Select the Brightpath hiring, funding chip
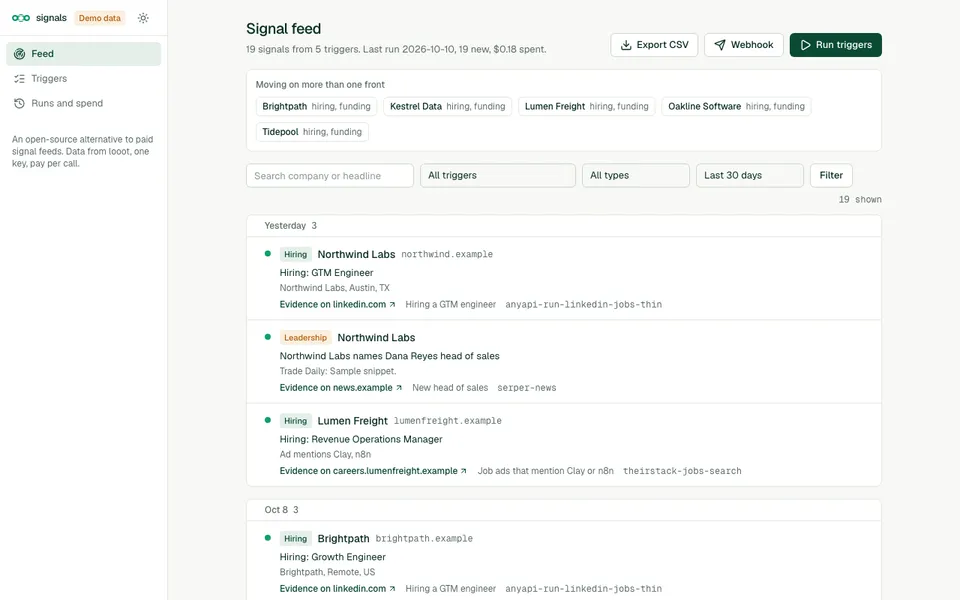960x600 pixels. coord(316,106)
